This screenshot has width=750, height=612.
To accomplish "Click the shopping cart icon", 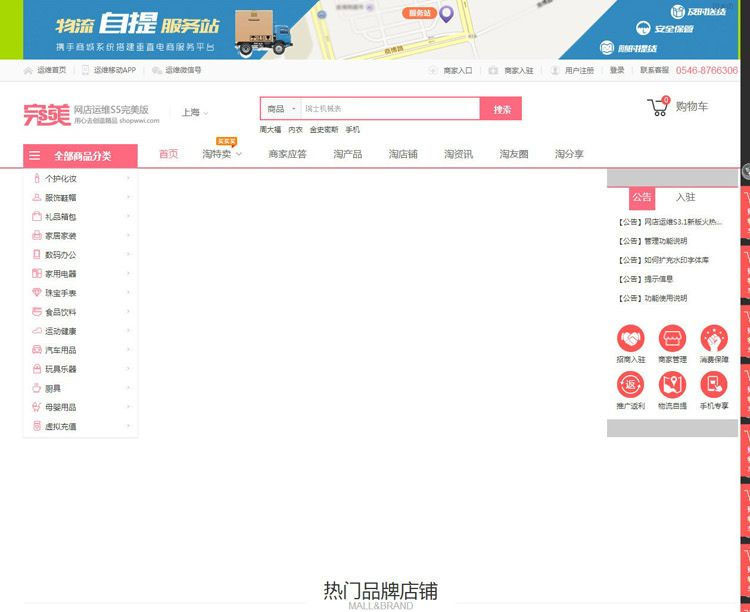I will pyautogui.click(x=659, y=106).
